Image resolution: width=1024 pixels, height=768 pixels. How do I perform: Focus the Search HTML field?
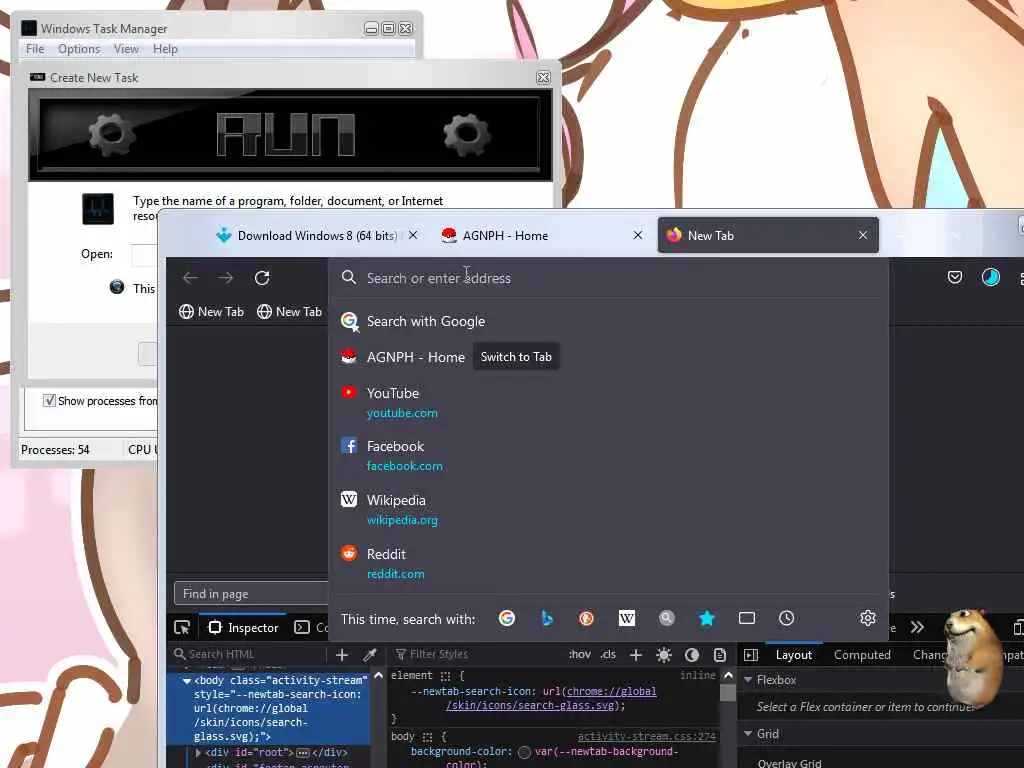tap(248, 654)
